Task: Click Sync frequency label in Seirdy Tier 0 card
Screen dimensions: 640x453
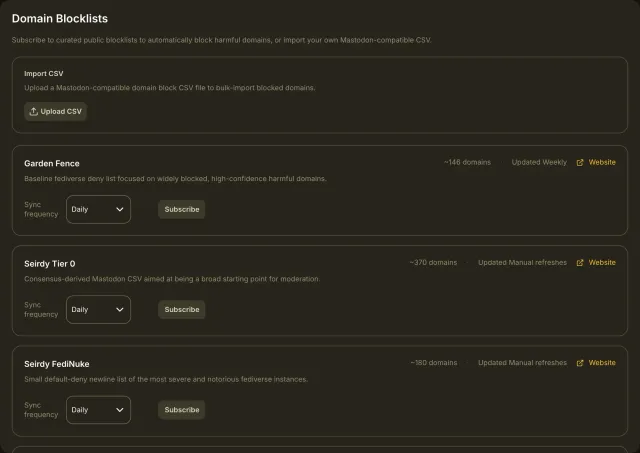Action: (41, 310)
